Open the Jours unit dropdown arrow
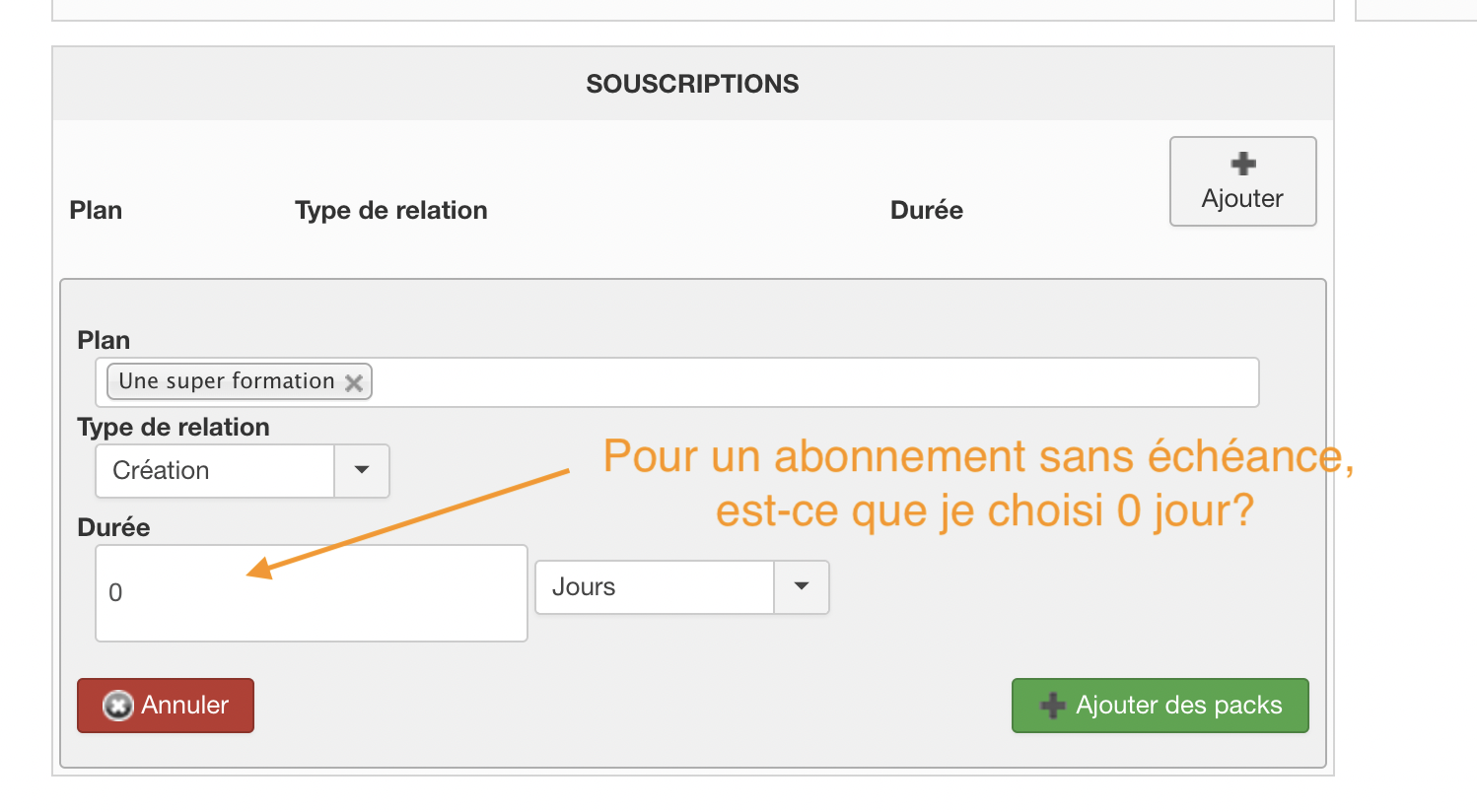1477x812 pixels. [x=802, y=587]
